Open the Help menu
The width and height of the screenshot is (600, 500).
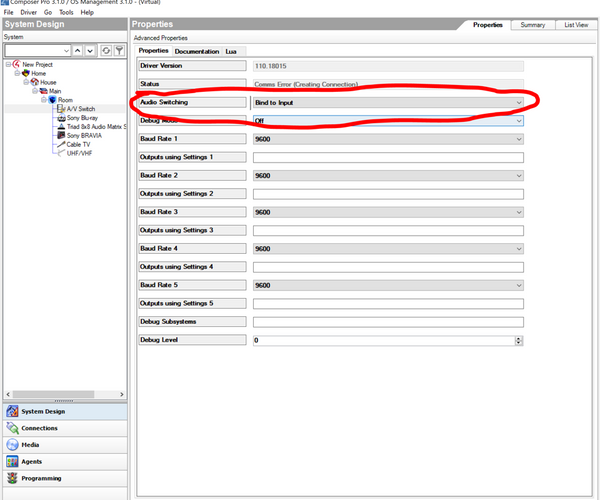click(x=87, y=12)
